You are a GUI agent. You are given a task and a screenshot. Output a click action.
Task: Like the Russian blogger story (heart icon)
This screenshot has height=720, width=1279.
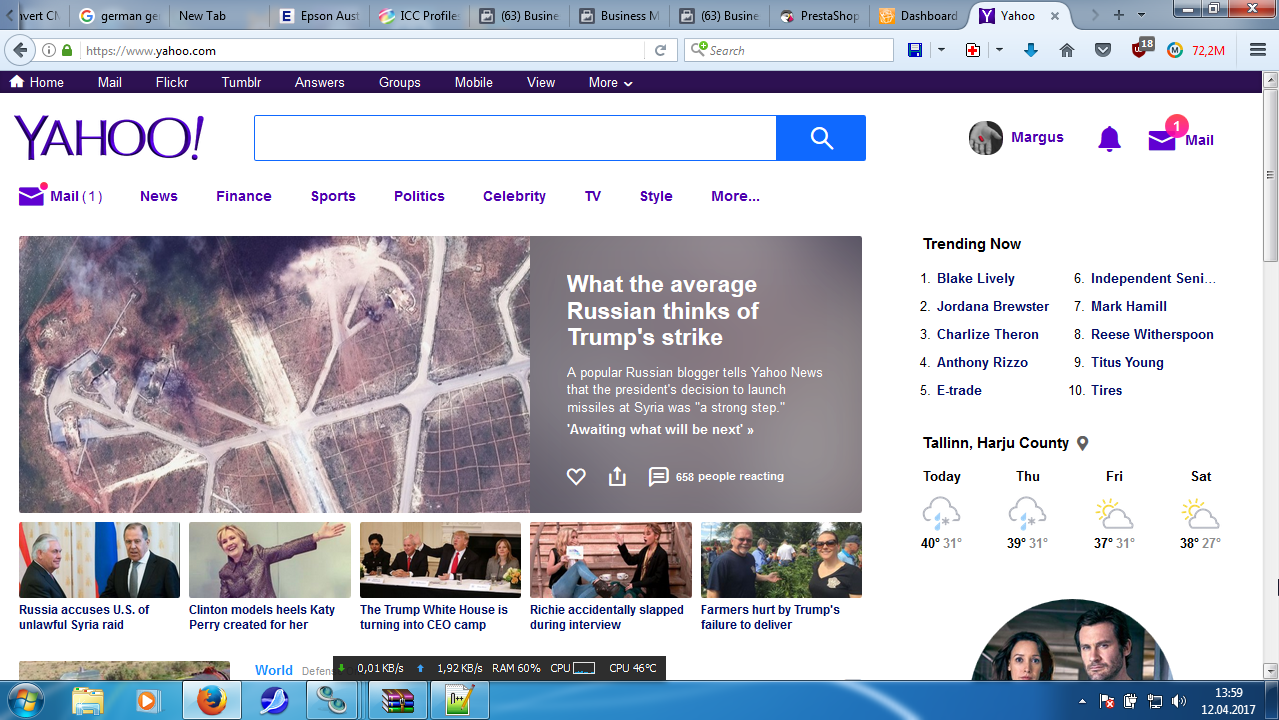point(576,477)
